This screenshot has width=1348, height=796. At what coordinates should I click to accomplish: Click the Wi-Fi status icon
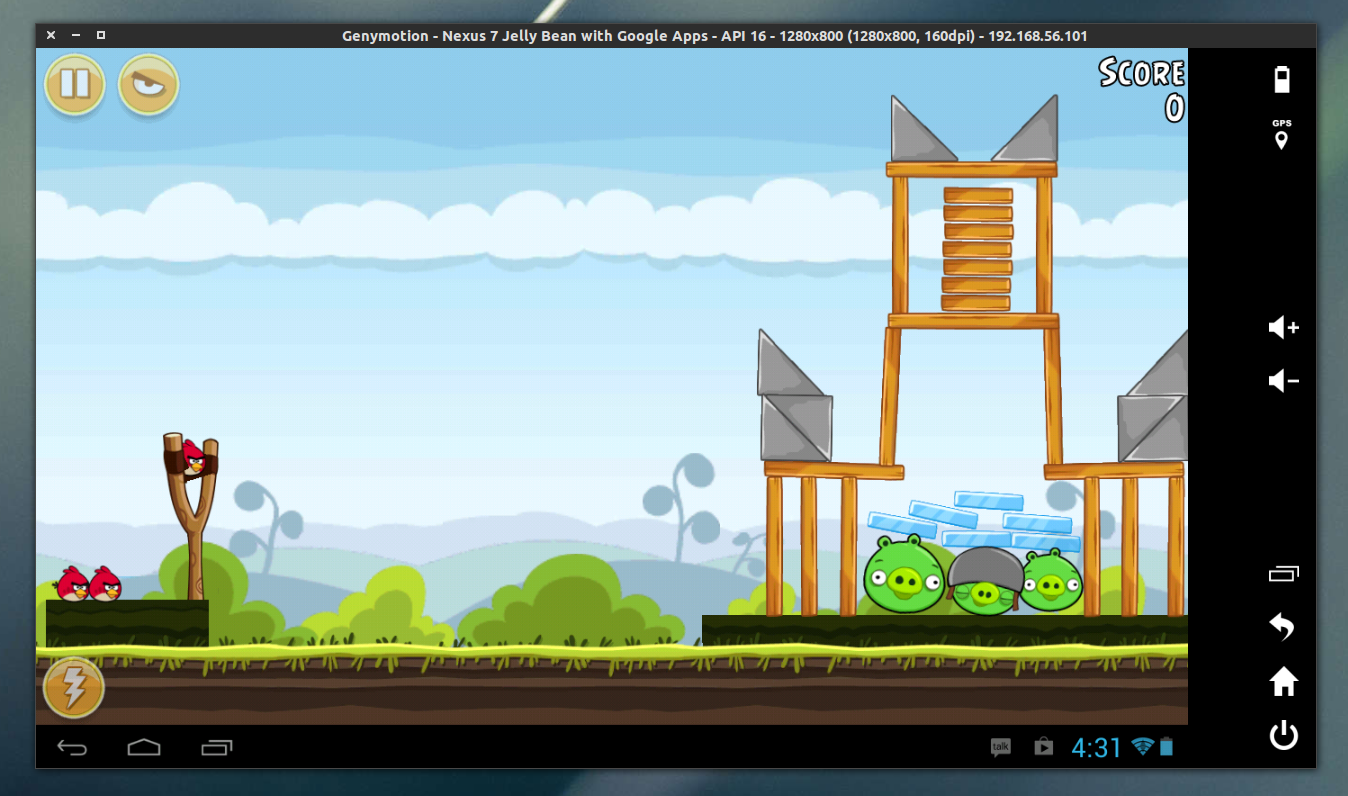(1143, 746)
